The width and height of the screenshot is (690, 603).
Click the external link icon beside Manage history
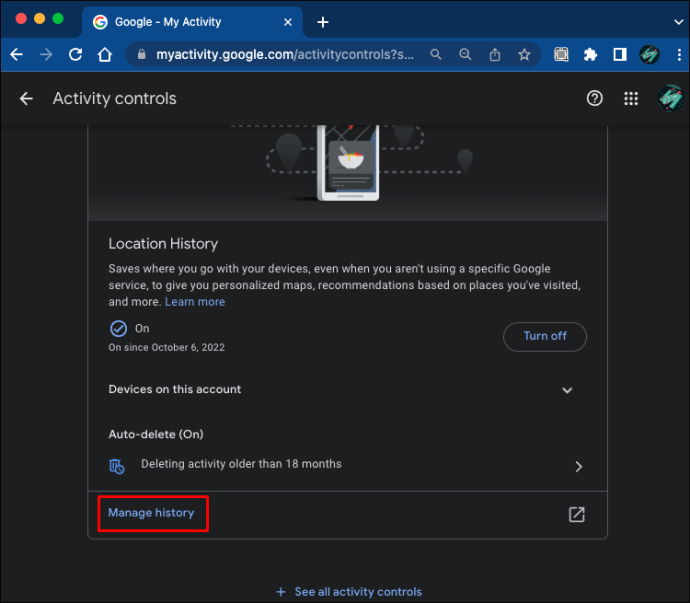tap(576, 514)
